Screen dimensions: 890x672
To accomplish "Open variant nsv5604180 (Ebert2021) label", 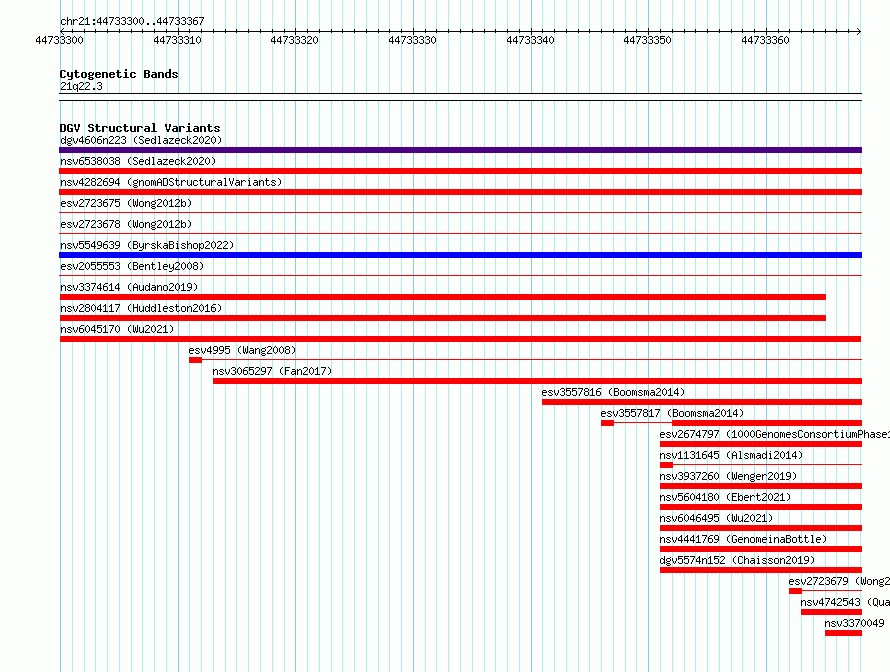I will (x=725, y=497).
